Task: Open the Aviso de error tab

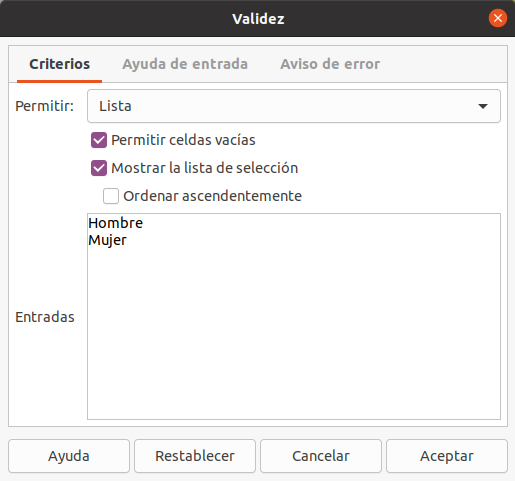Action: (x=330, y=64)
